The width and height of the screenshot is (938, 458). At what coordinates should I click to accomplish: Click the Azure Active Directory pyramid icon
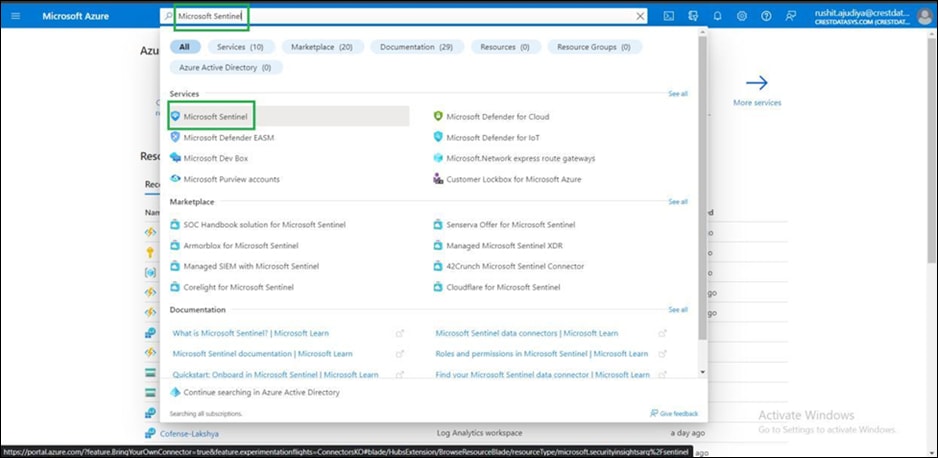pyautogui.click(x=175, y=392)
